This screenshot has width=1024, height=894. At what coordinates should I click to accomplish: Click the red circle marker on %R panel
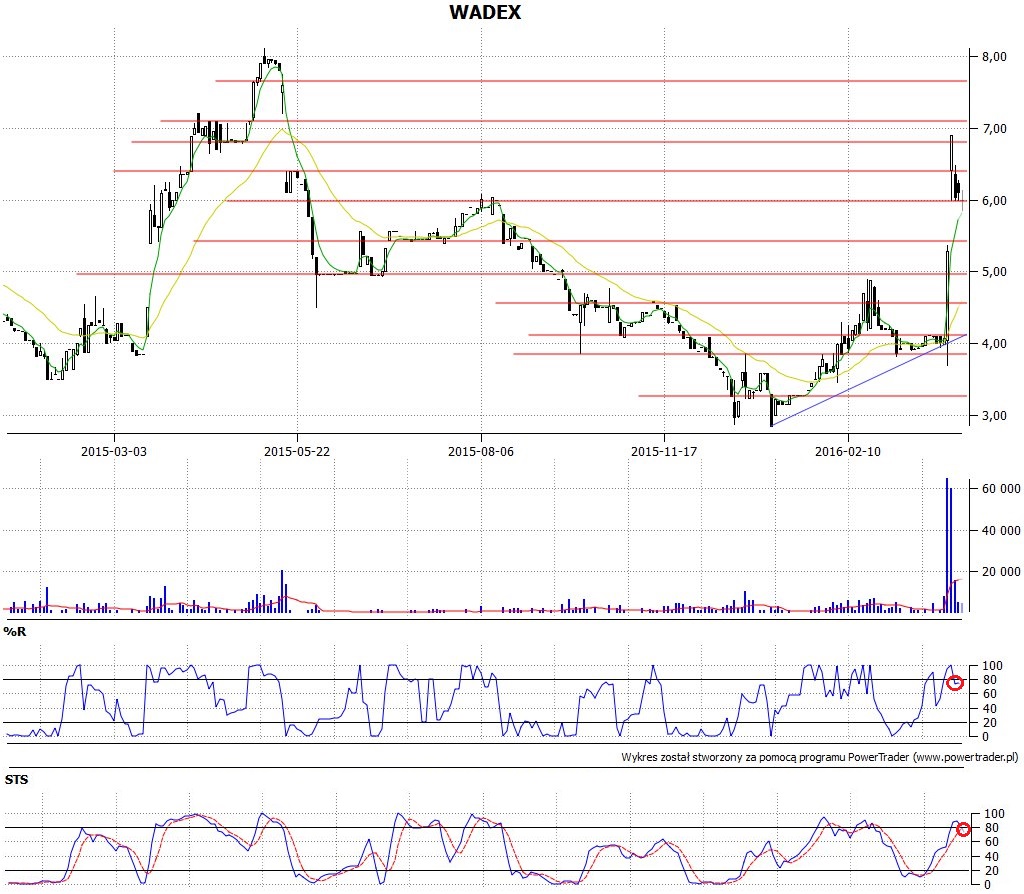955,683
